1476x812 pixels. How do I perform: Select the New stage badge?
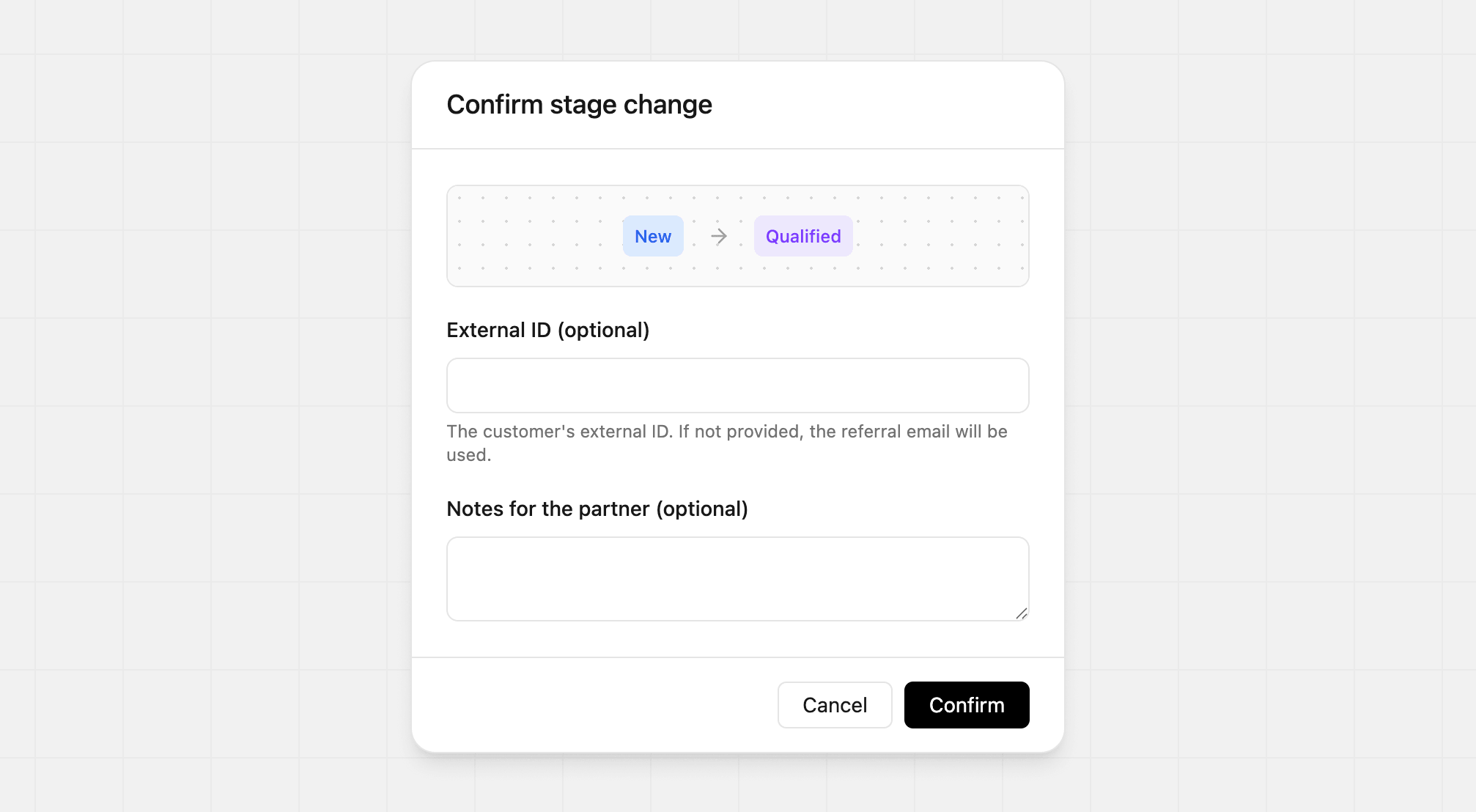(x=652, y=236)
